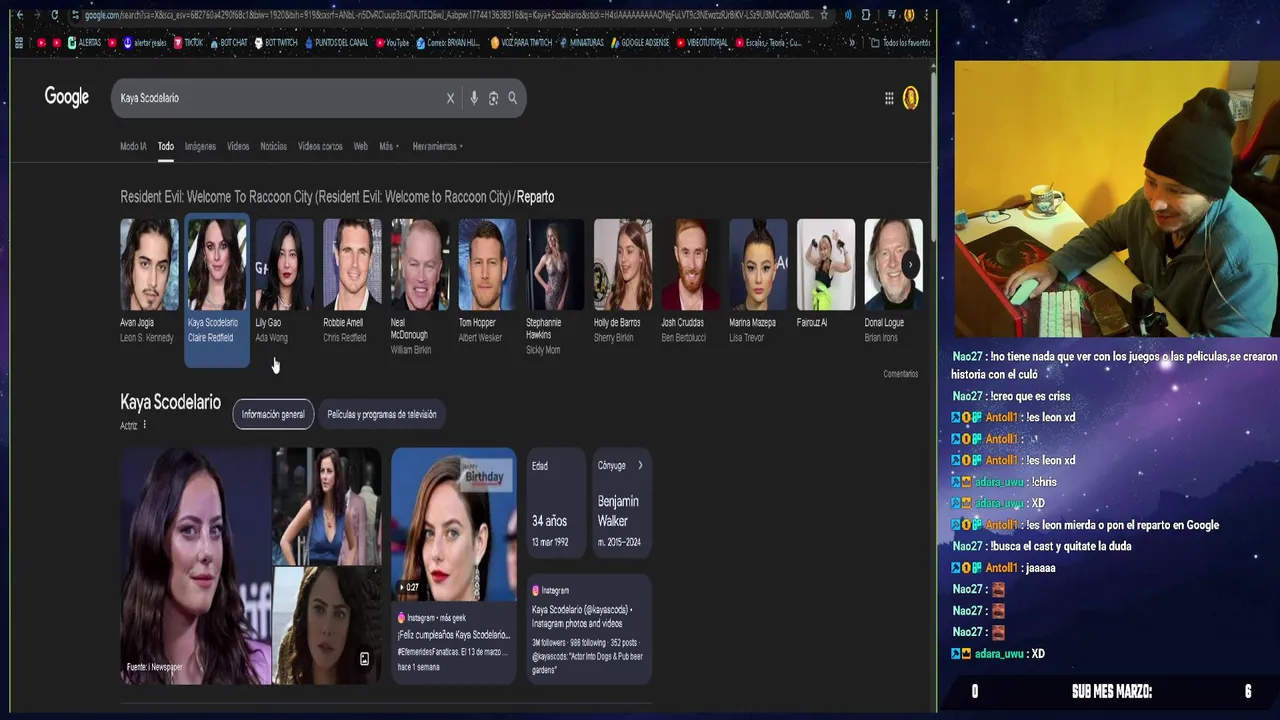Image resolution: width=1280 pixels, height=720 pixels.
Task: Clear the search box with the X
Action: [x=450, y=98]
